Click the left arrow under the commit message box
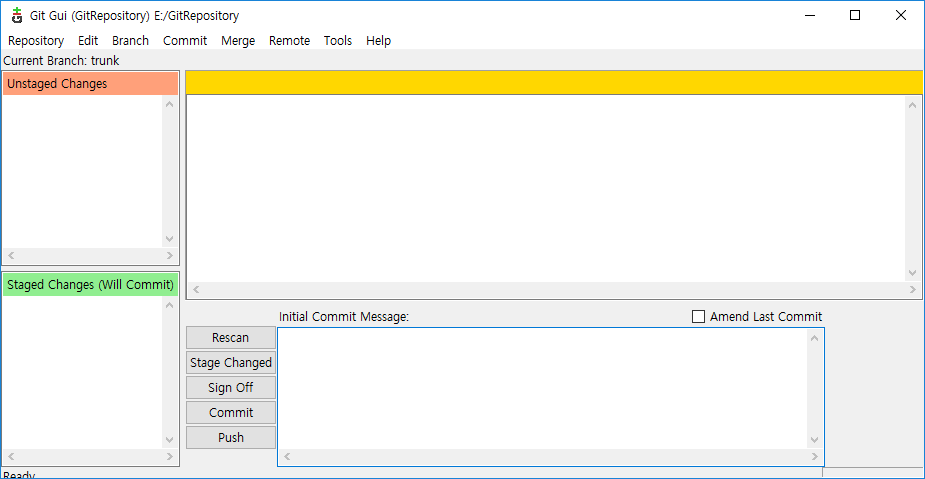This screenshot has width=925, height=479. point(287,457)
